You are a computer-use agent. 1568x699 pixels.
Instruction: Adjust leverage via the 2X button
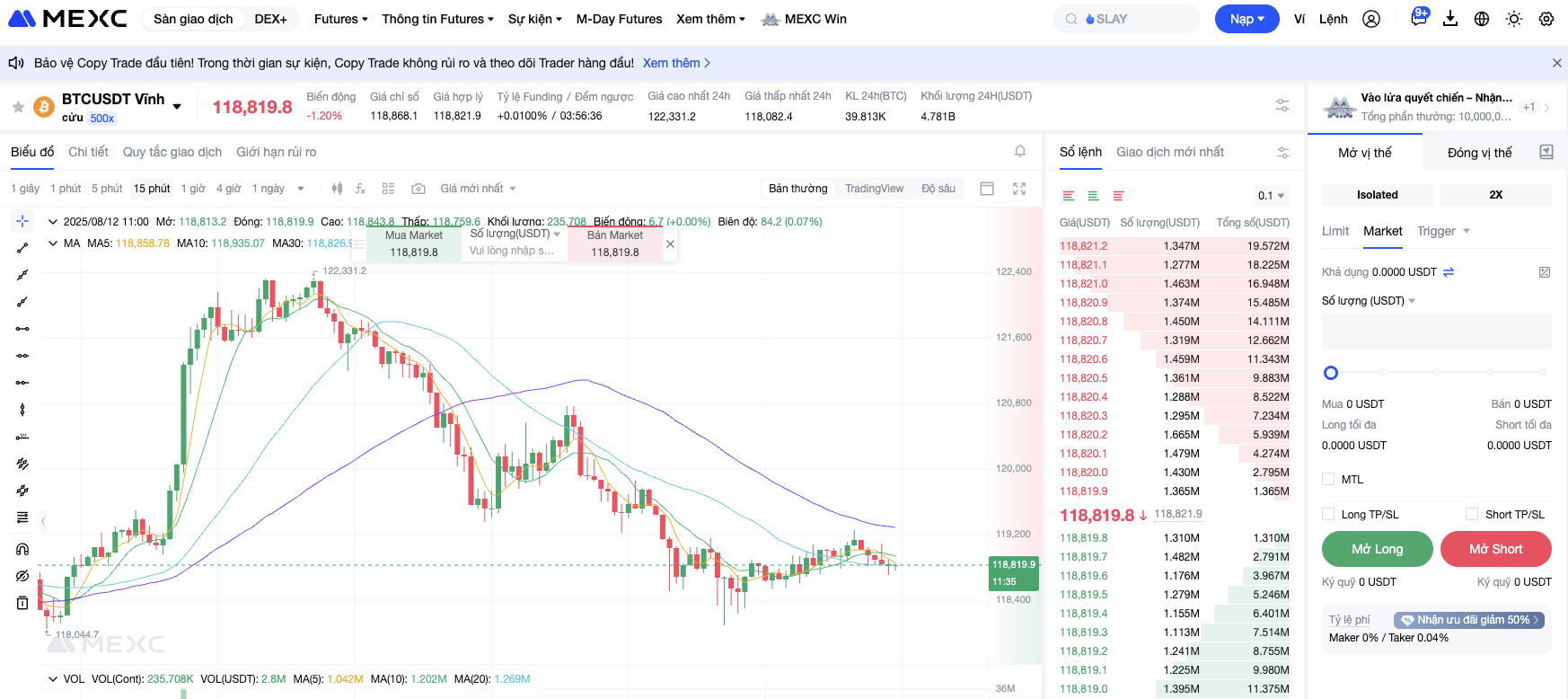[x=1495, y=195]
